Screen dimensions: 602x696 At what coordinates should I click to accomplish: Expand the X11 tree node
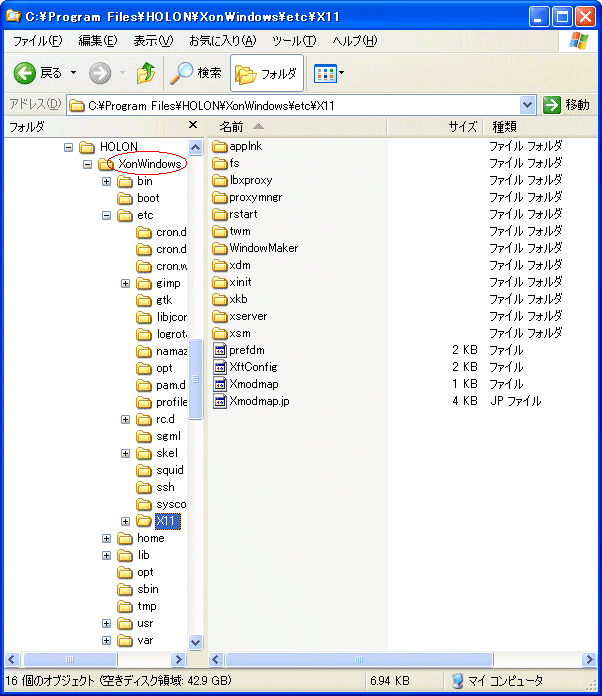126,521
